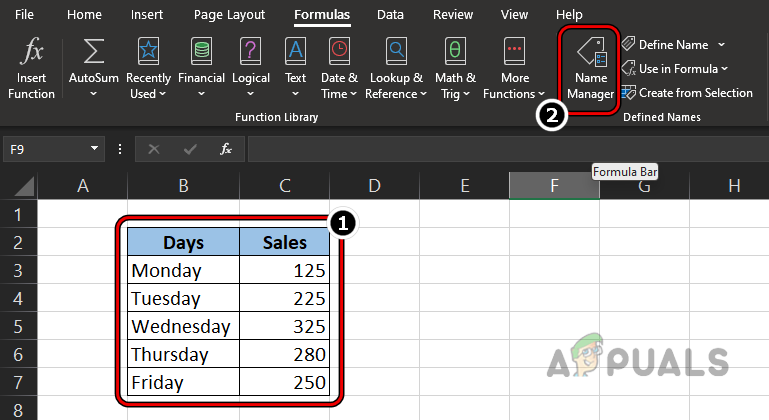Open Lookup & Reference functions icon
The width and height of the screenshot is (769, 420).
point(395,50)
